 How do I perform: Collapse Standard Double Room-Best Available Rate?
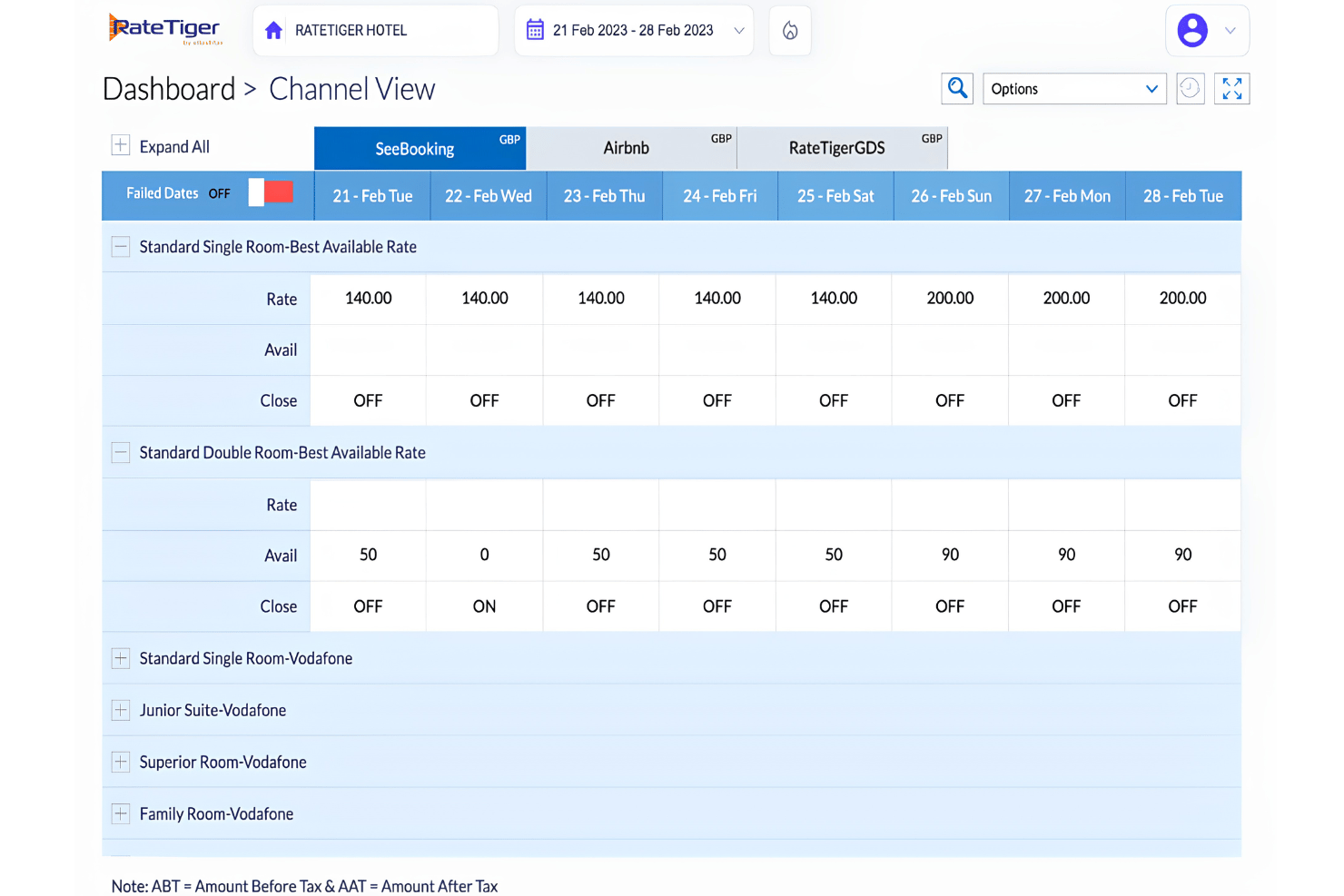tap(120, 452)
